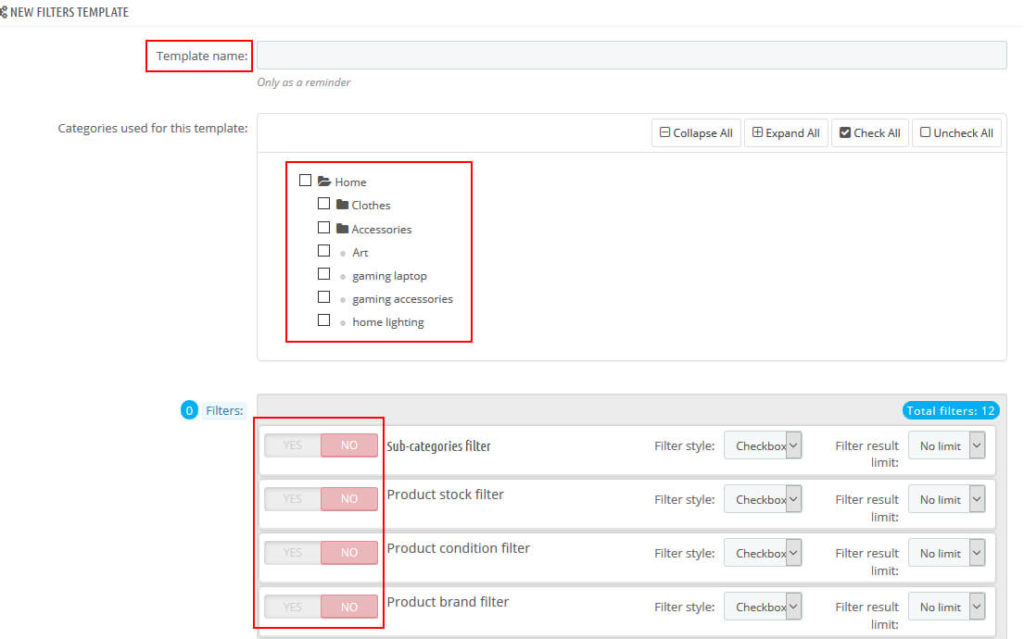Check the Art category checkbox
This screenshot has width=1024, height=639.
[324, 251]
